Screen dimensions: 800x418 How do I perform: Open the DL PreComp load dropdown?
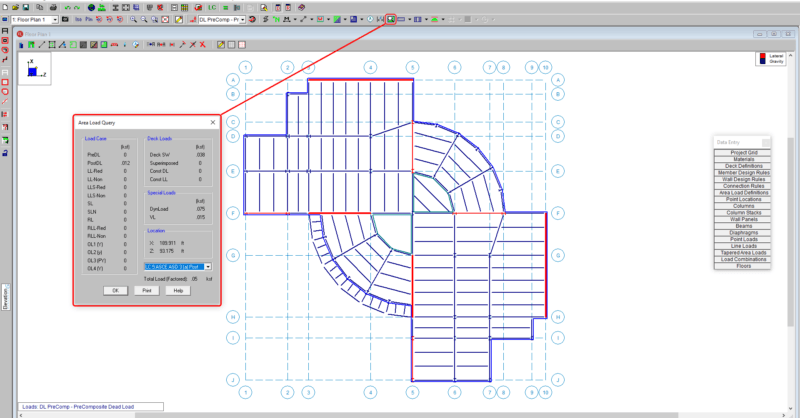click(x=240, y=19)
